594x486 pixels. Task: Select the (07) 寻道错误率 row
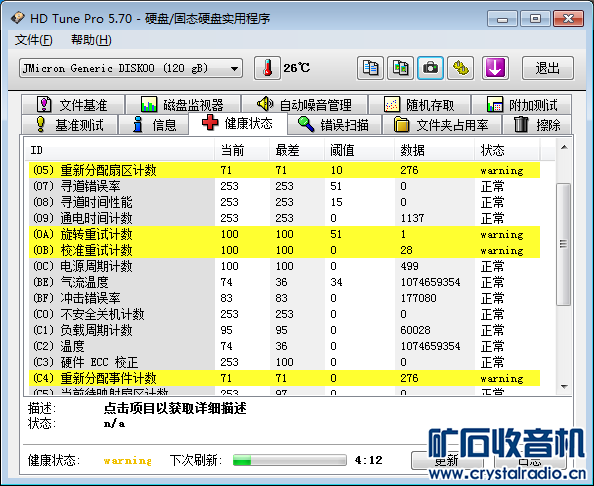284,186
